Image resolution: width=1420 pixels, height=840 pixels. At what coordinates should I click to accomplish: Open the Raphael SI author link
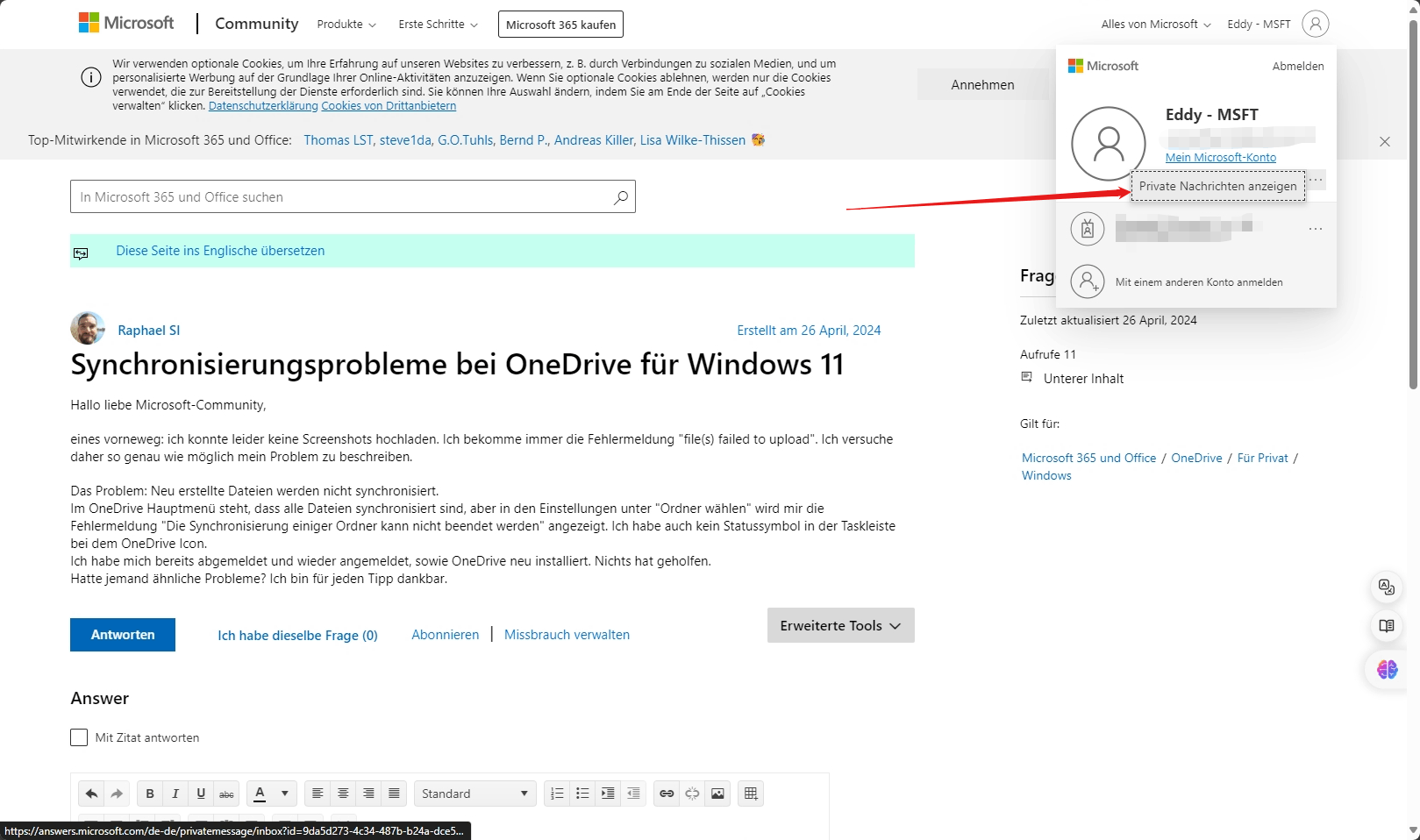click(x=149, y=331)
